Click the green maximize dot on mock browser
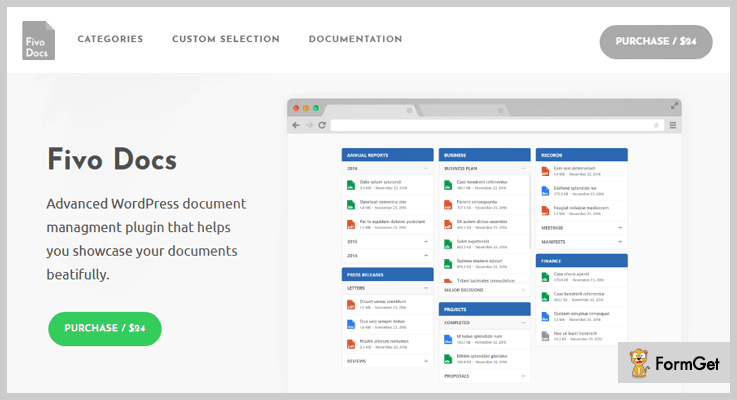This screenshot has width=737, height=400. 316,108
